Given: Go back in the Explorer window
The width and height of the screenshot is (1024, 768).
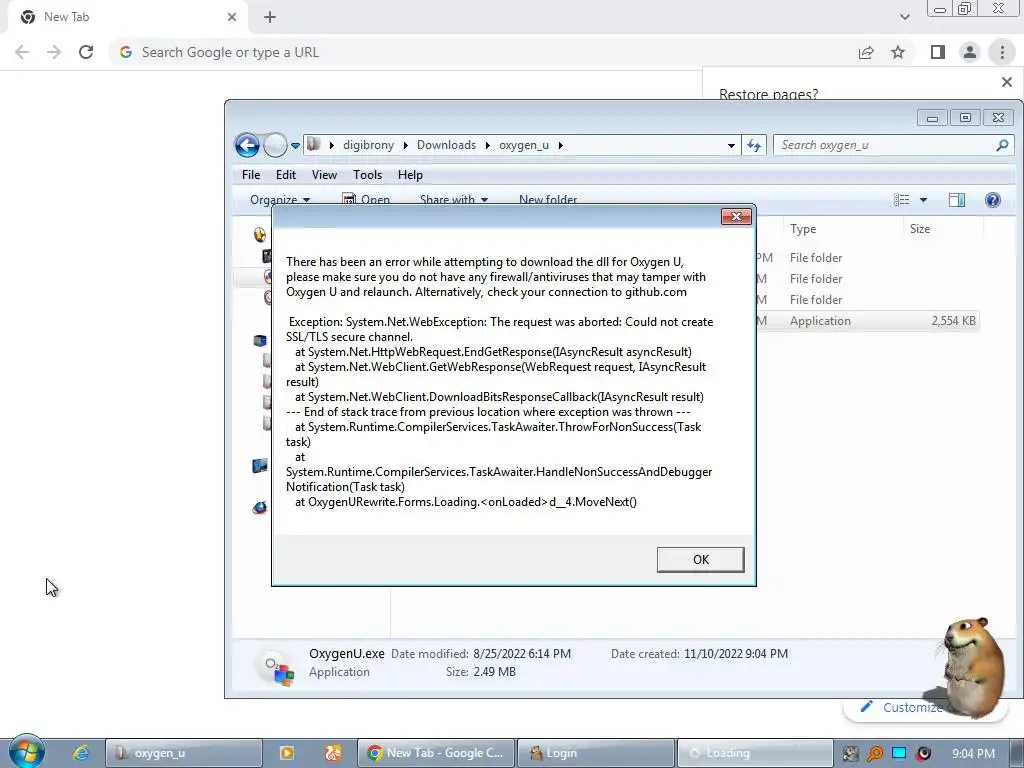Looking at the screenshot, I should coord(248,145).
